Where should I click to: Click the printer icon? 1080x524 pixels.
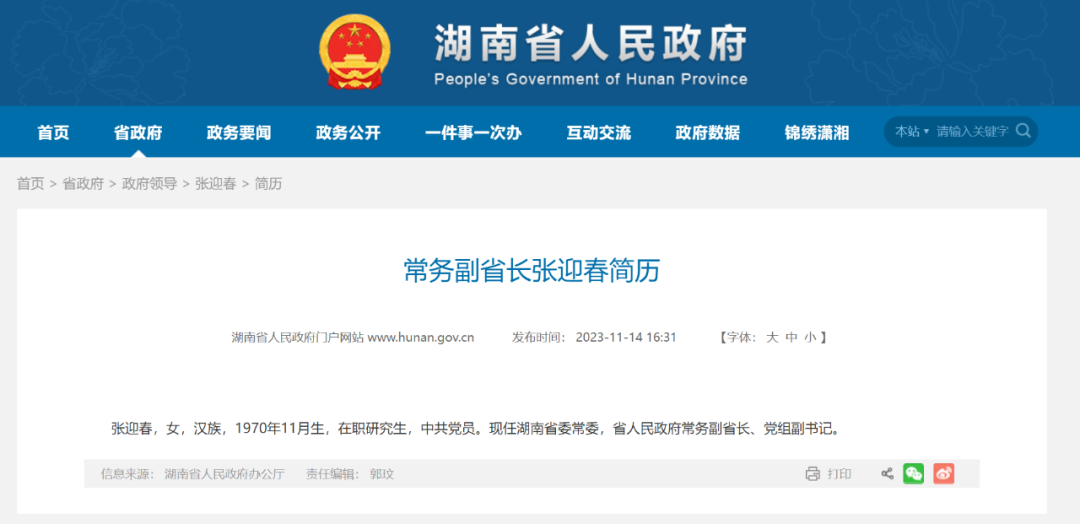pyautogui.click(x=813, y=474)
